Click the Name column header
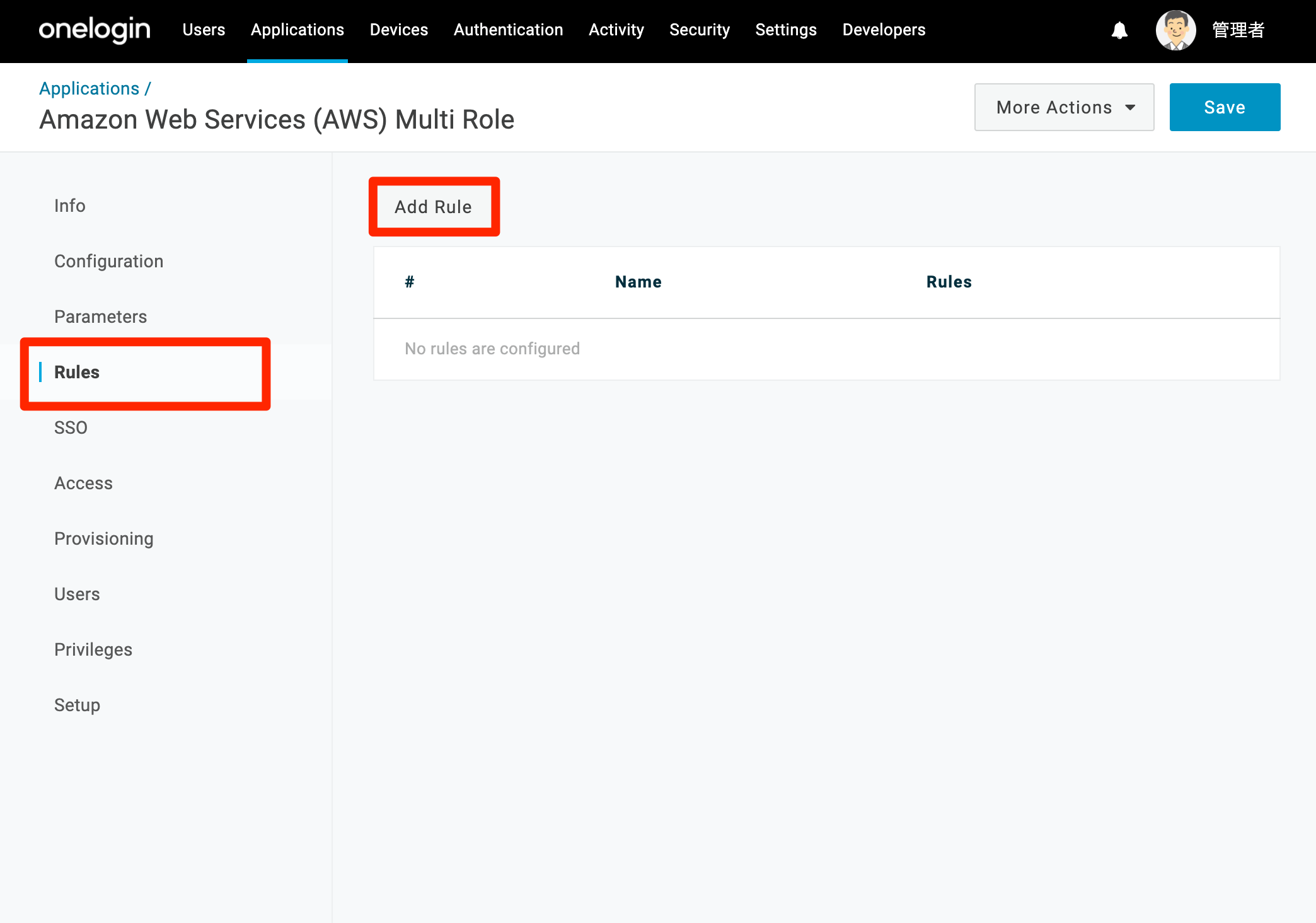Viewport: 1316px width, 923px height. (x=638, y=282)
